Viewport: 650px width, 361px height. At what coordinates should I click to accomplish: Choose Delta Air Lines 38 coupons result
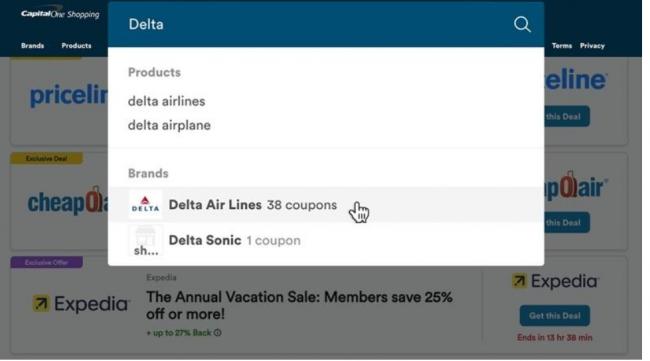[326, 205]
